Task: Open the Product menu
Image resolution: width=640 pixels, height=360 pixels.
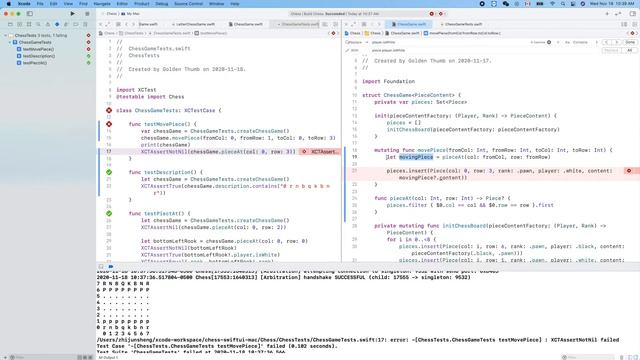Action: click(142, 4)
